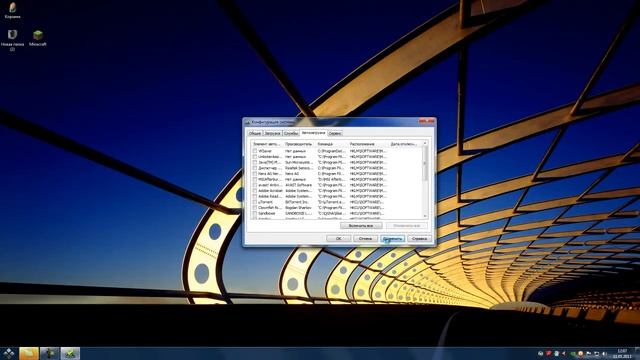The image size is (640, 360).
Task: Click the Включить все button
Action: pyautogui.click(x=361, y=226)
